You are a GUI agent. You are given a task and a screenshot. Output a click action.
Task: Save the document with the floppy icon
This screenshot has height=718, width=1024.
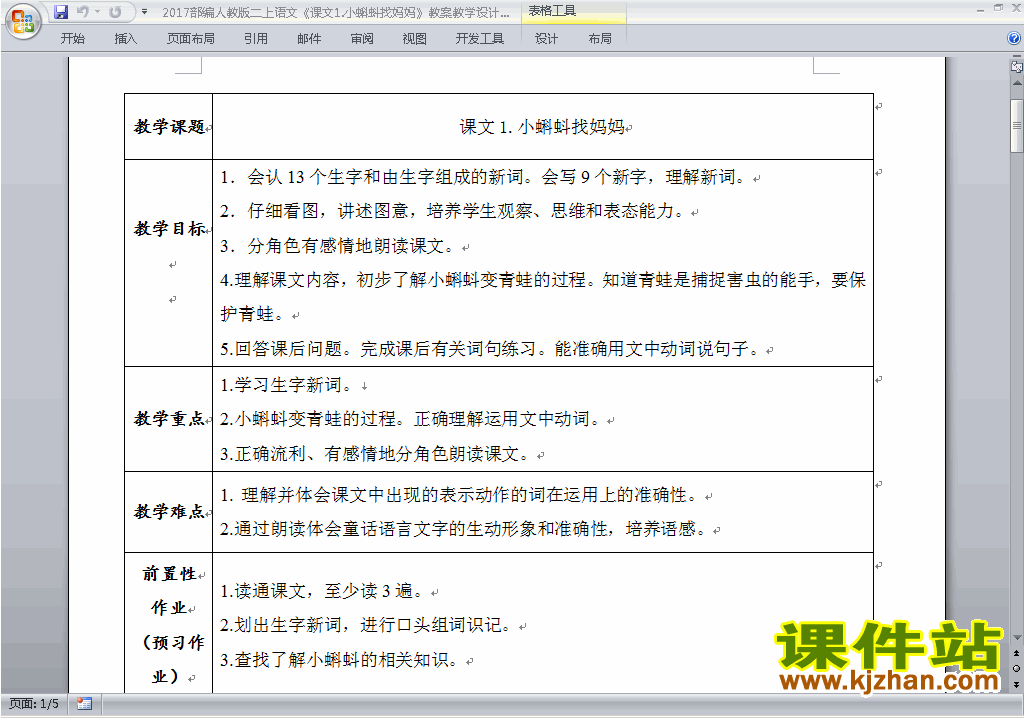click(x=61, y=12)
